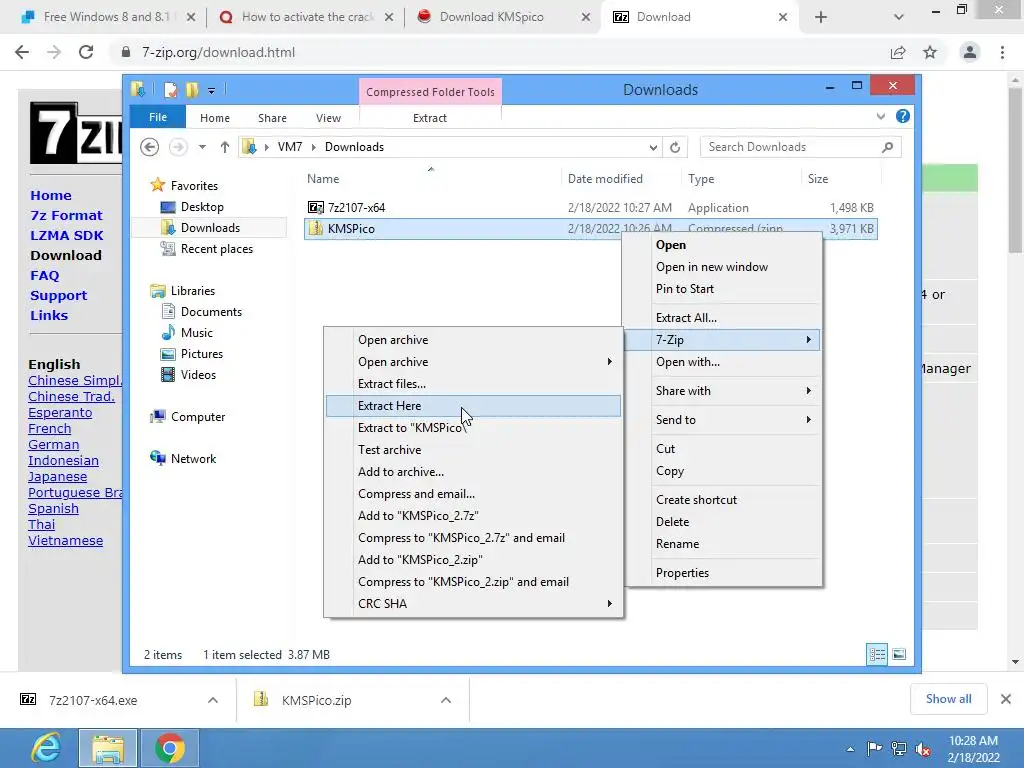Click the Chrome address bar URL
1024x768 pixels.
coord(218,52)
